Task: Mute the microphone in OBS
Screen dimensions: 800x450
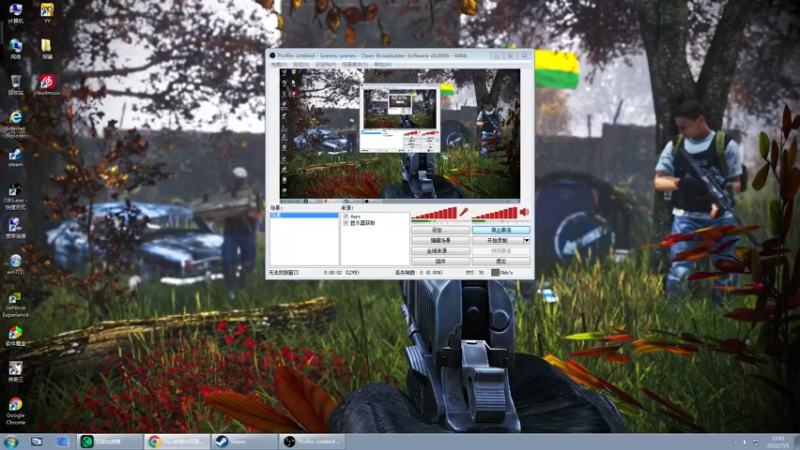Action: click(464, 212)
